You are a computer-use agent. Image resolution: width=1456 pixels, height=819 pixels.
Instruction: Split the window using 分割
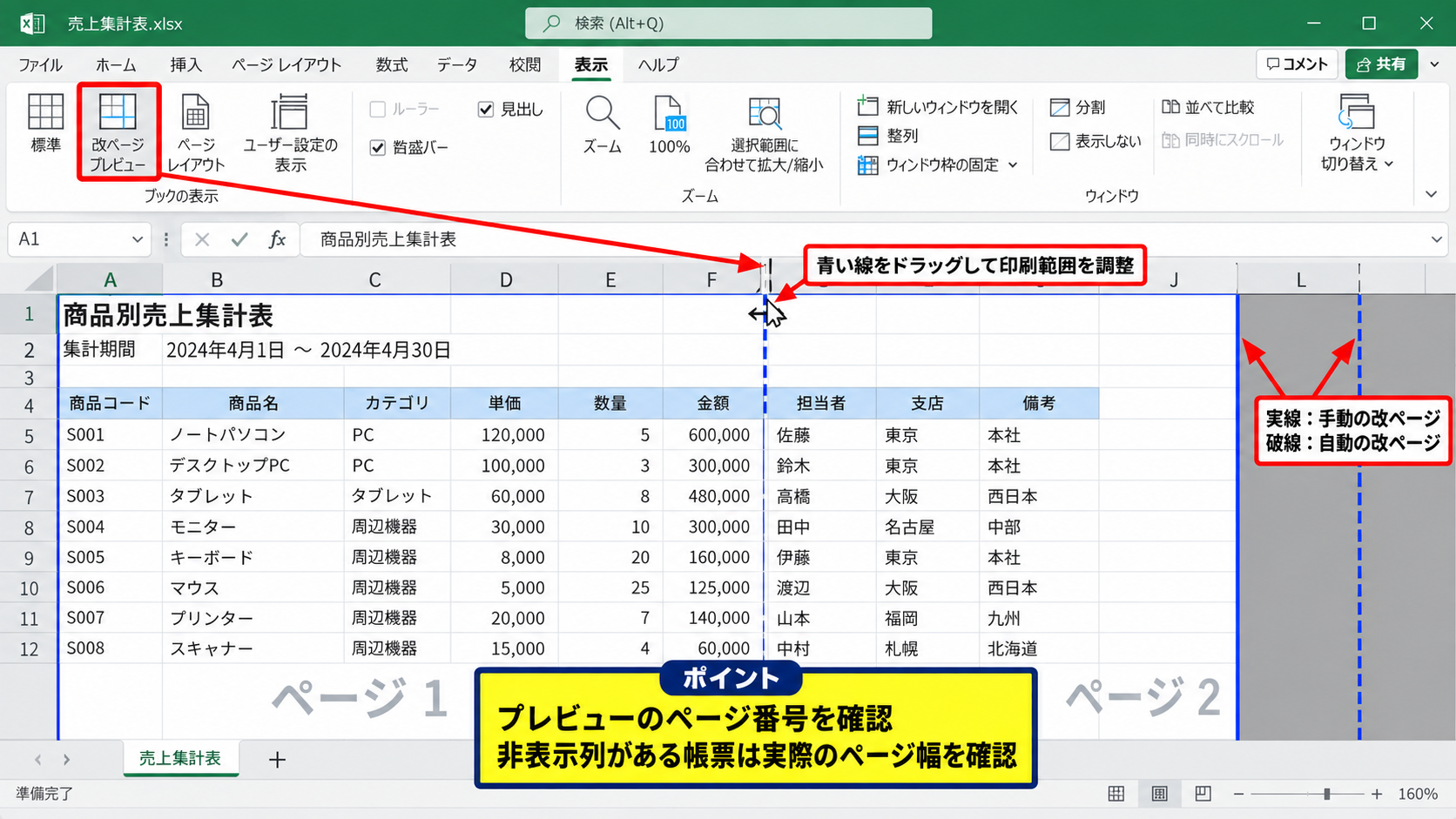[1077, 107]
